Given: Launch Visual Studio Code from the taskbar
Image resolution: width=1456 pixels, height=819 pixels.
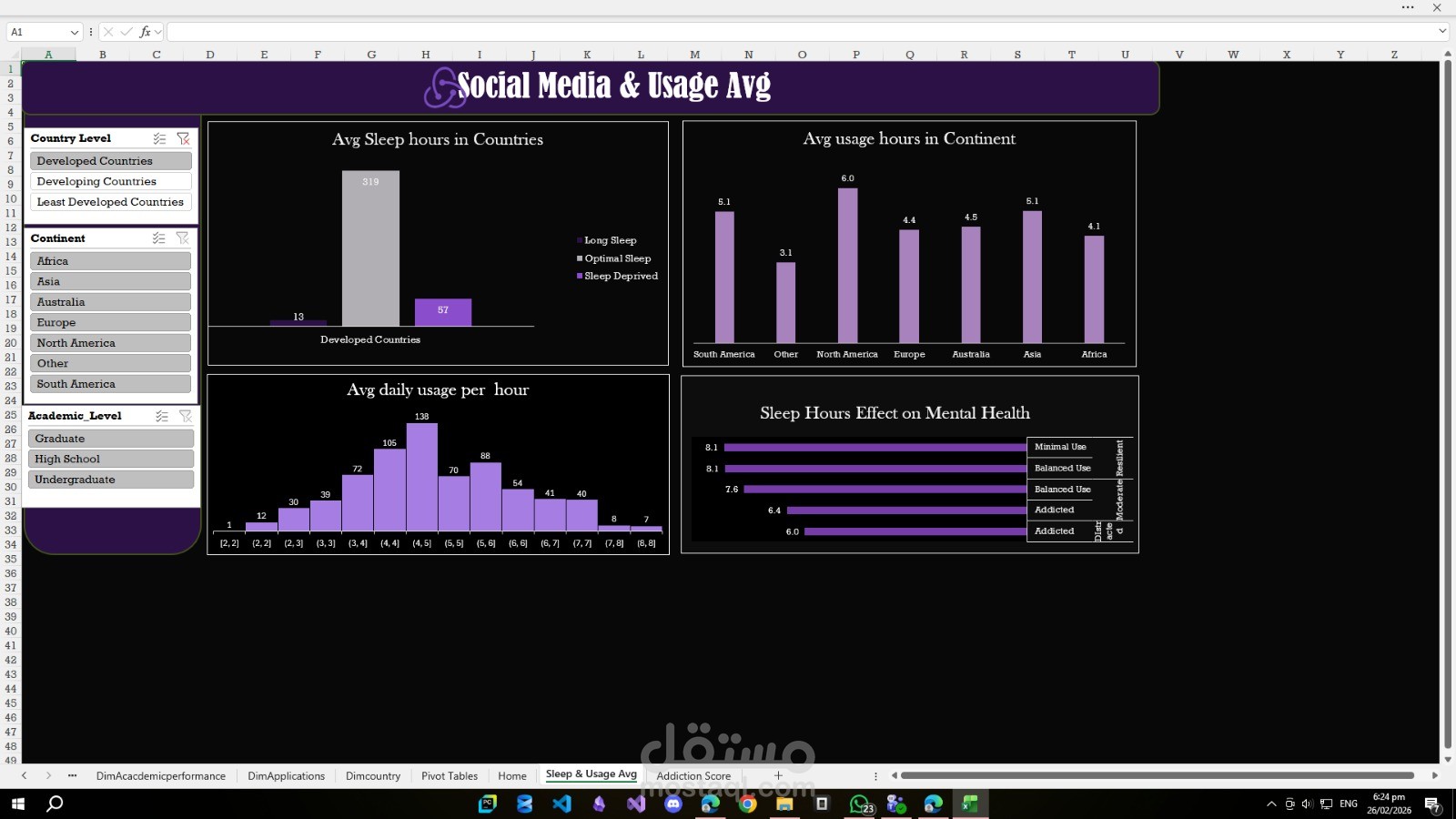Looking at the screenshot, I should pyautogui.click(x=561, y=804).
